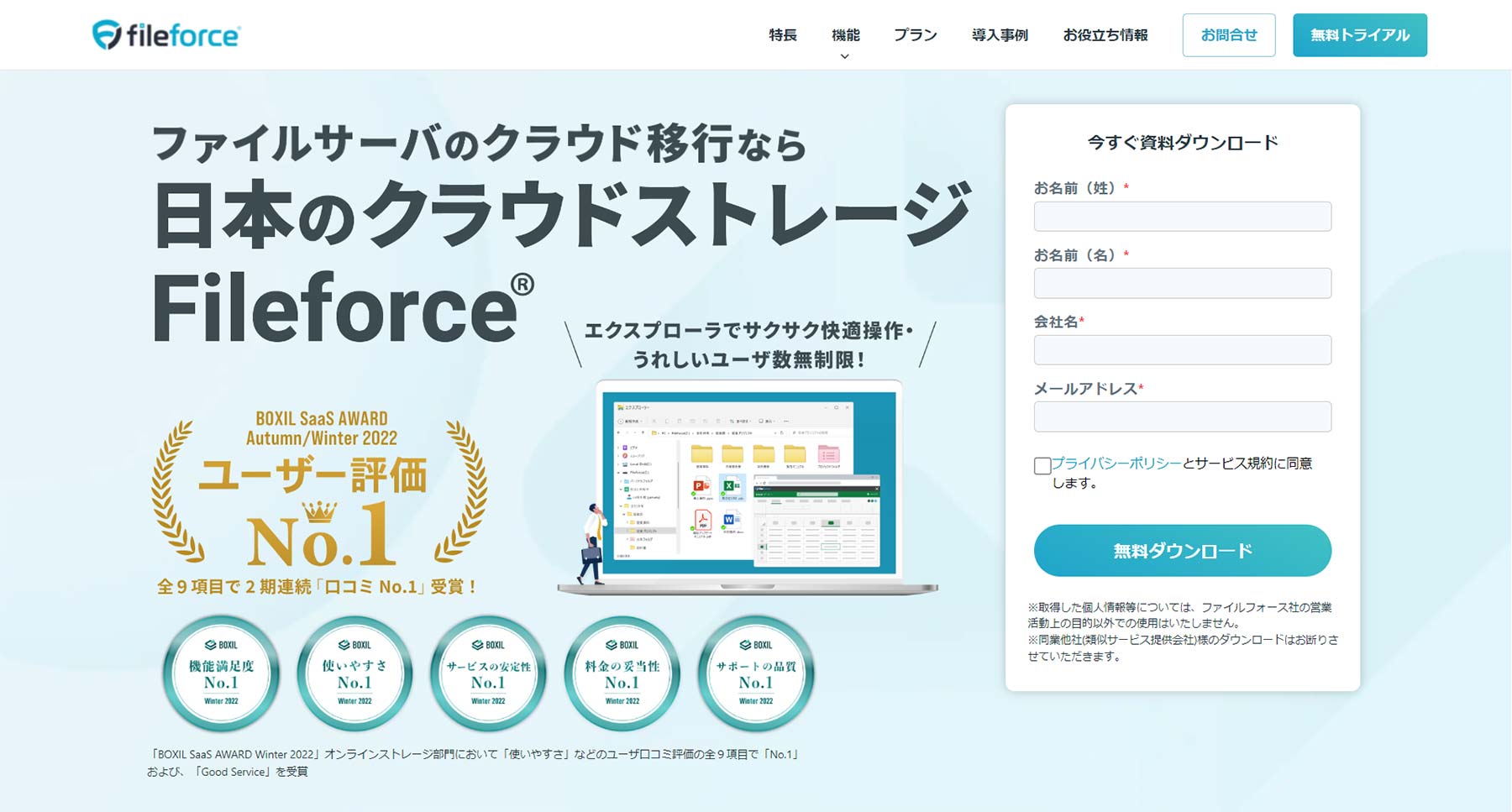Viewport: 1512px width, 812px height.
Task: Expand the chevron under 機能
Action: tap(845, 57)
